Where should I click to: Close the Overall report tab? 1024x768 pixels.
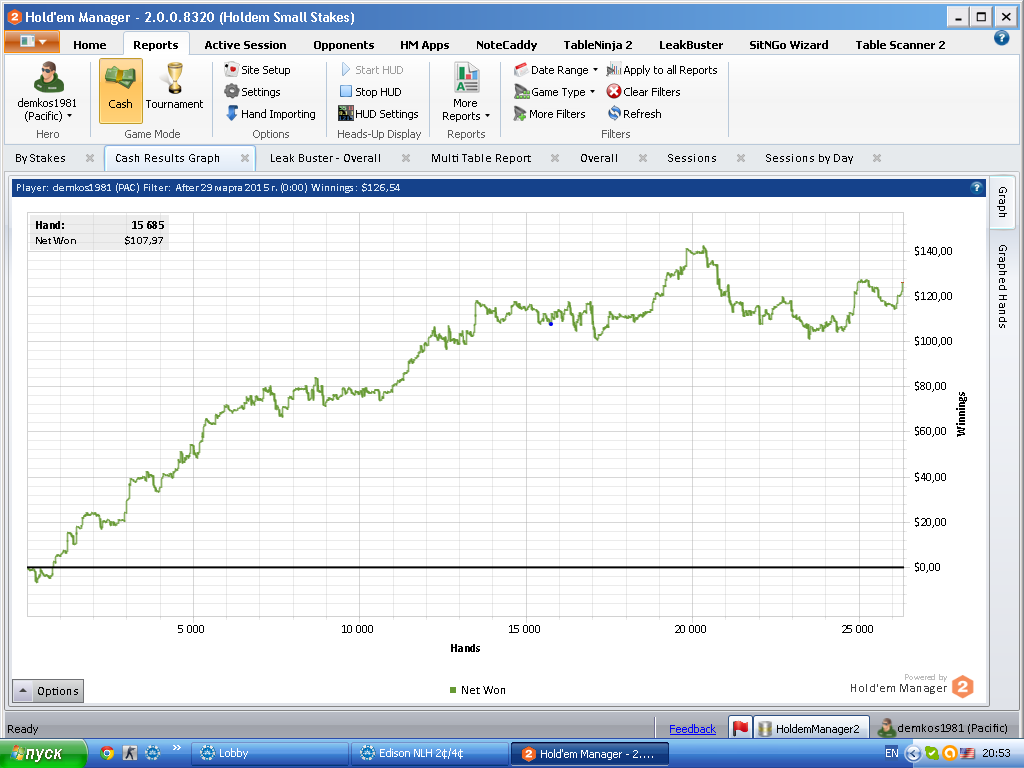tap(643, 158)
